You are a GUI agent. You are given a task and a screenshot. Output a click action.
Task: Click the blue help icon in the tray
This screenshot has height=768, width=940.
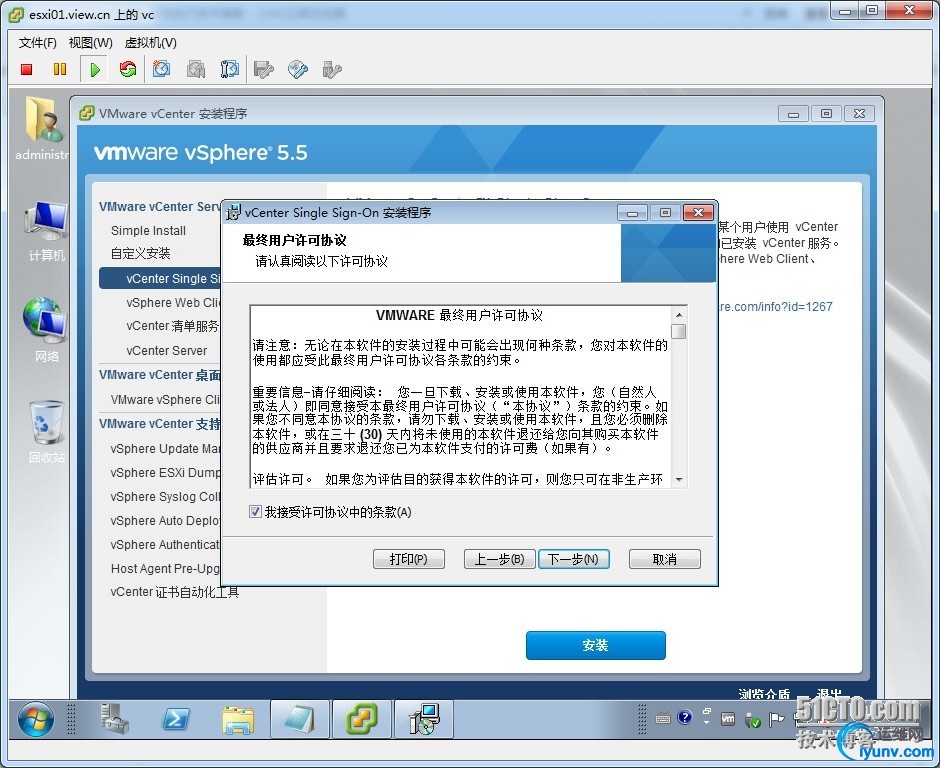(x=685, y=717)
